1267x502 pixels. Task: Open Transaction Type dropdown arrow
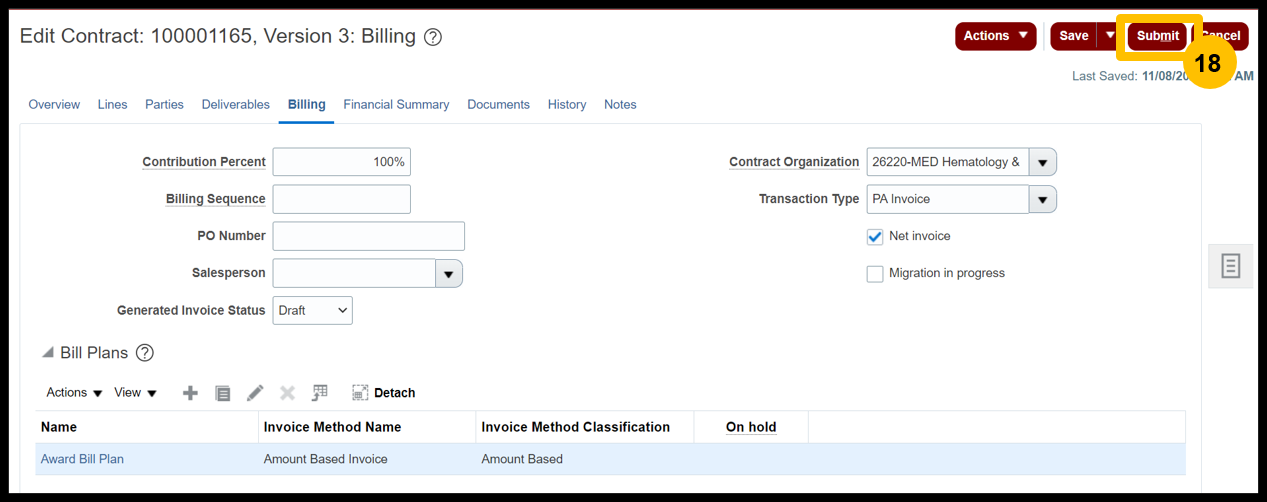pyautogui.click(x=1042, y=200)
